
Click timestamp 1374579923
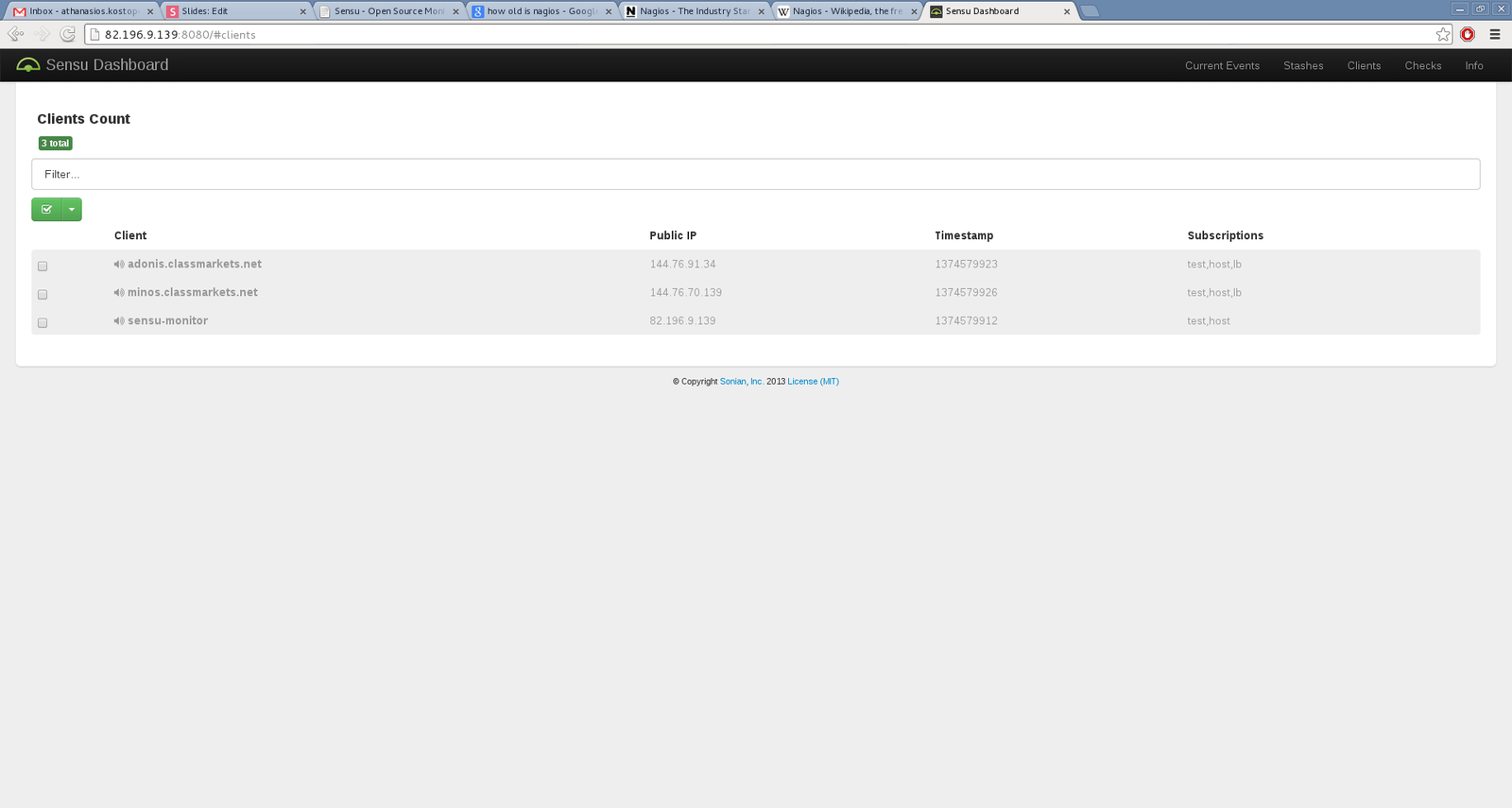966,265
